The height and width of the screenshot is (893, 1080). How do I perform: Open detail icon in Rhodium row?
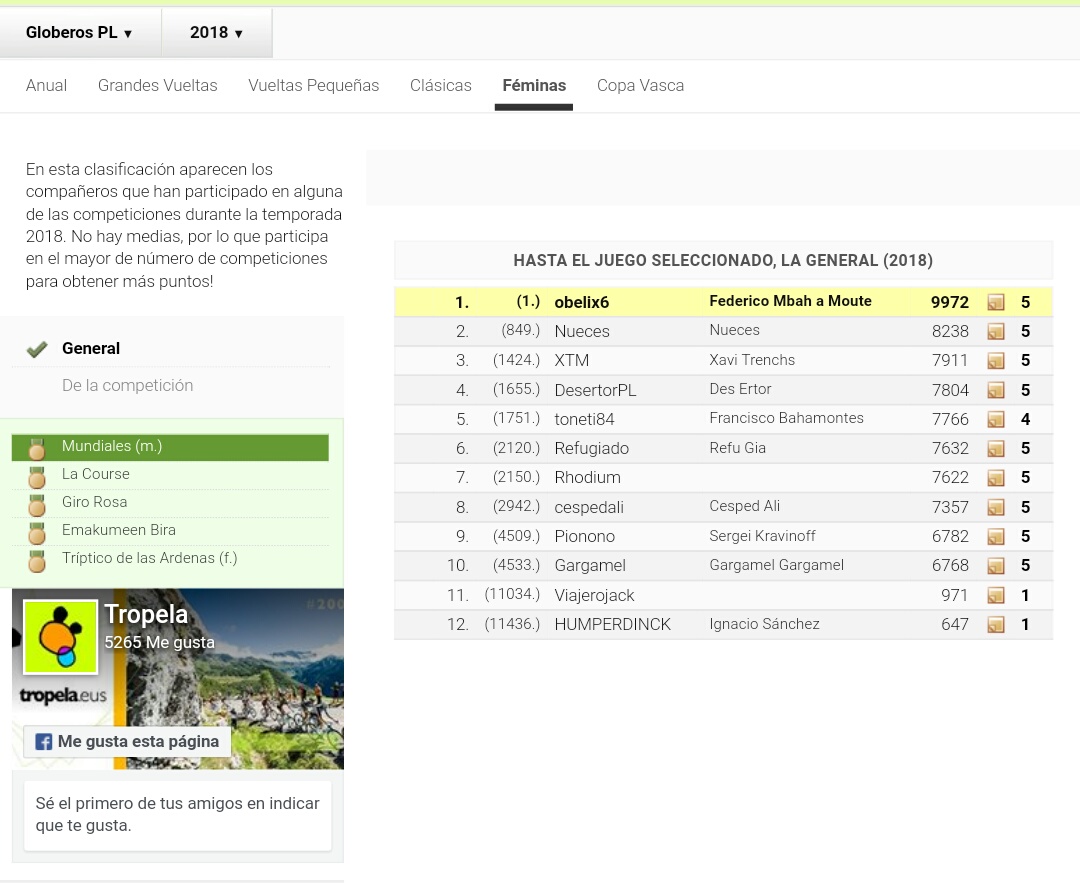995,478
